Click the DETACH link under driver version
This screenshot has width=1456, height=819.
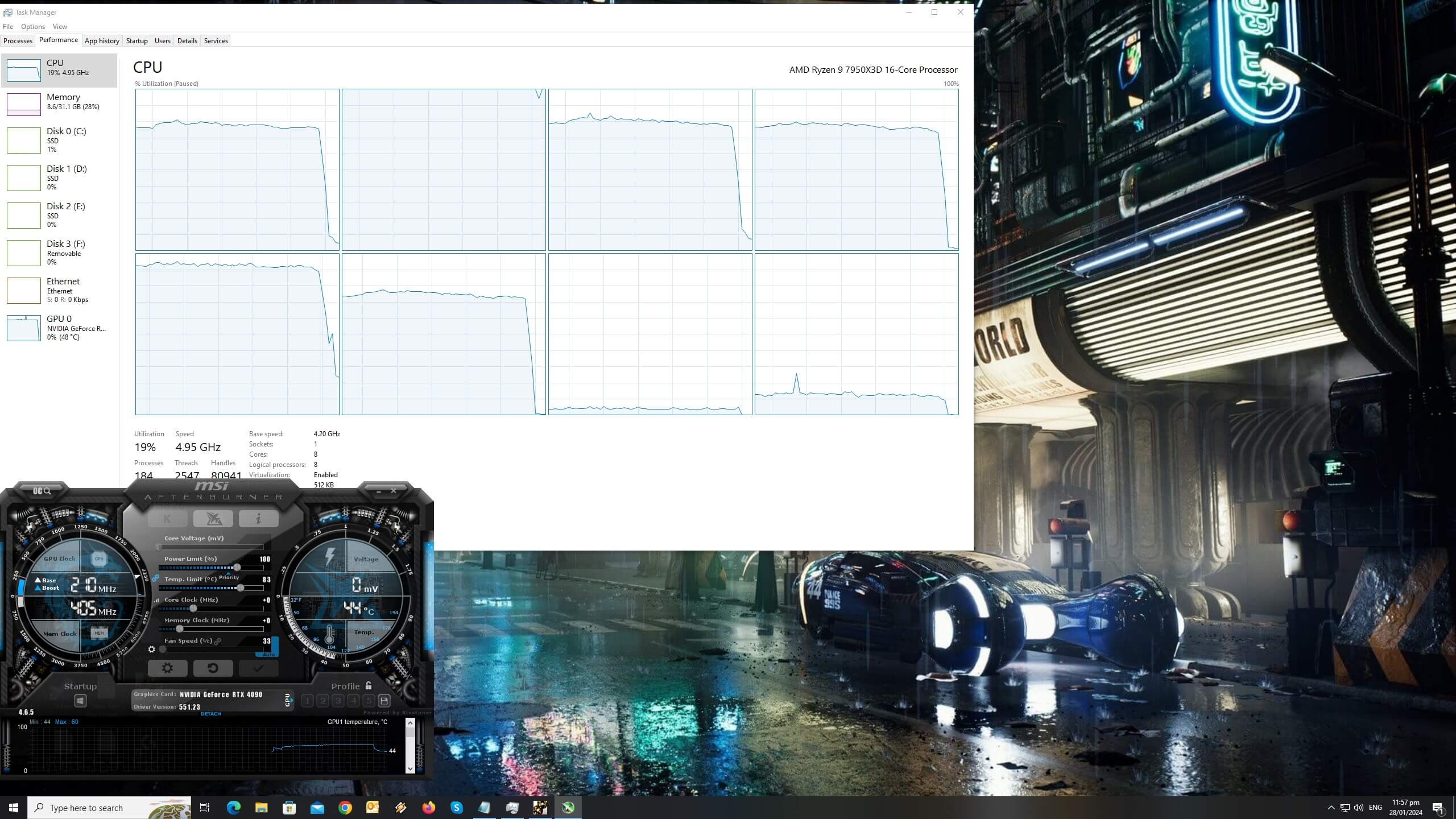[210, 714]
